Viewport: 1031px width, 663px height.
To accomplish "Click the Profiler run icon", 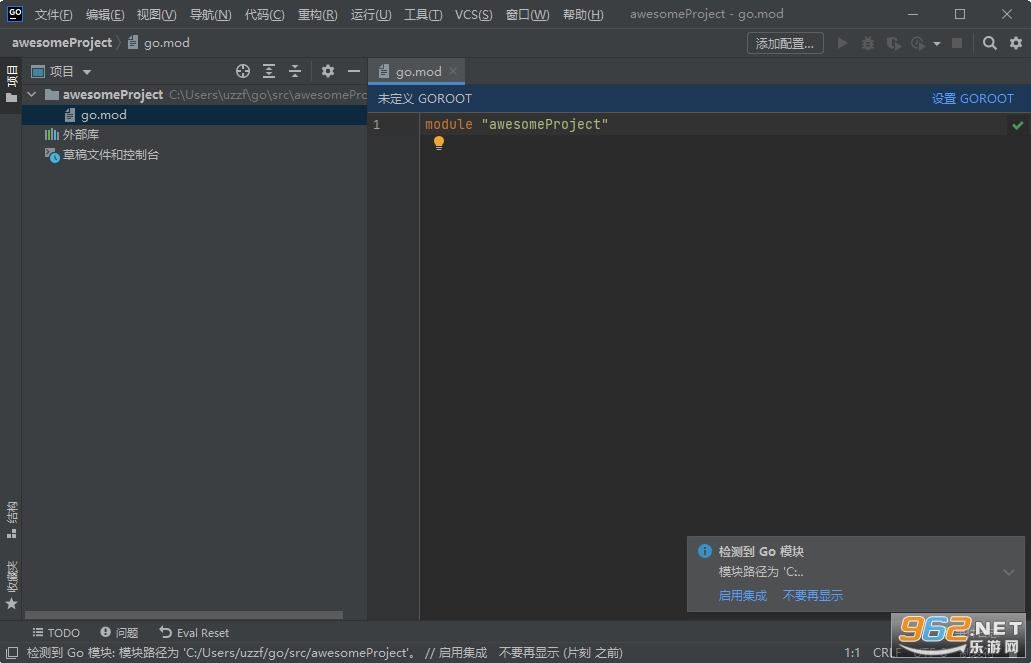I will (918, 43).
